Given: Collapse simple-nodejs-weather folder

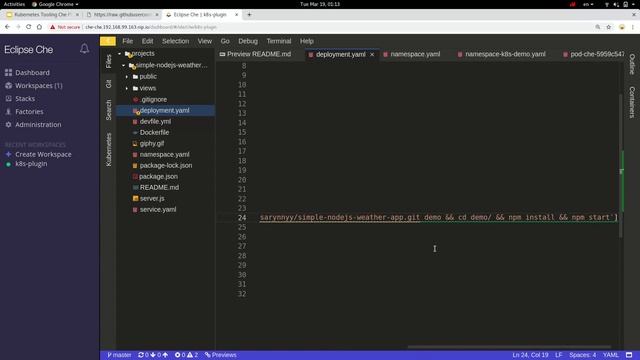Looking at the screenshot, I should [124, 65].
